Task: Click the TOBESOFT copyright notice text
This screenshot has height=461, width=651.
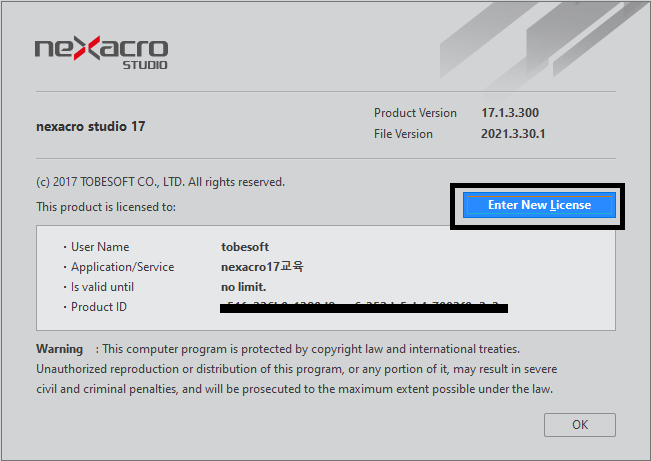Action: click(160, 182)
